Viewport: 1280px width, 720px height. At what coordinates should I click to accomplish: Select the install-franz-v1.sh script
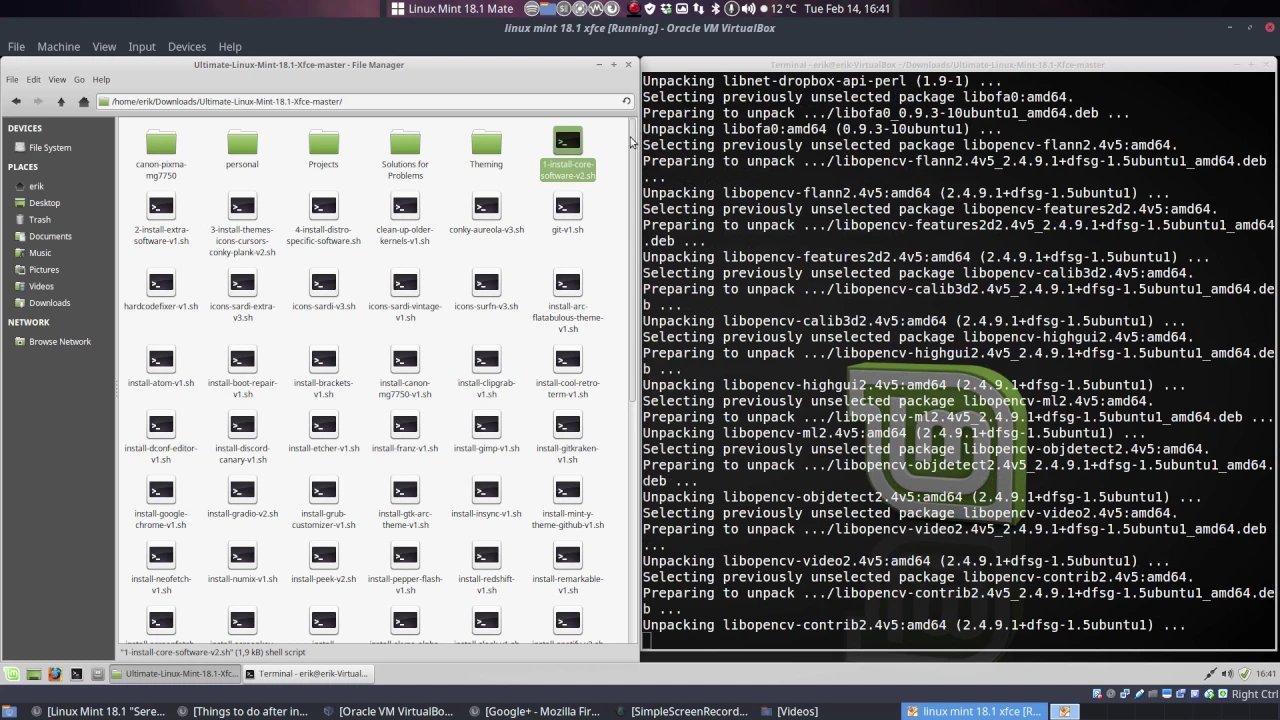pos(405,433)
